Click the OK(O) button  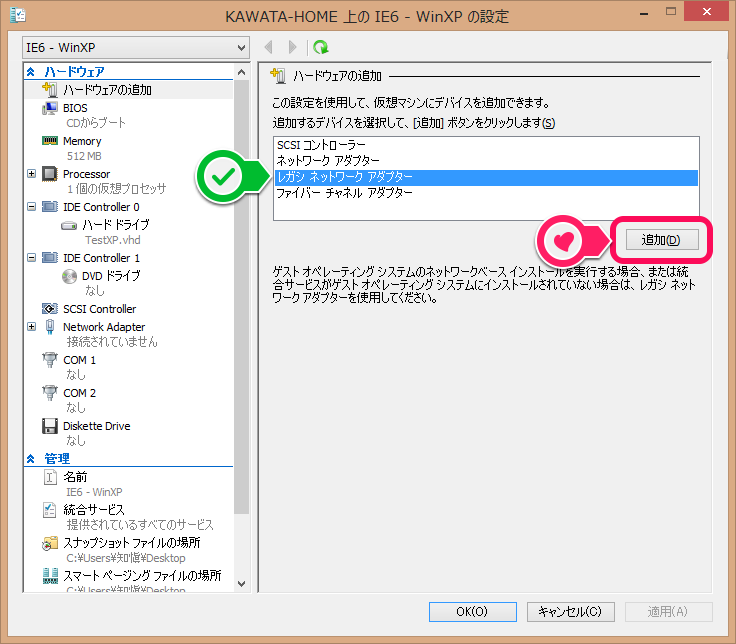pyautogui.click(x=473, y=612)
